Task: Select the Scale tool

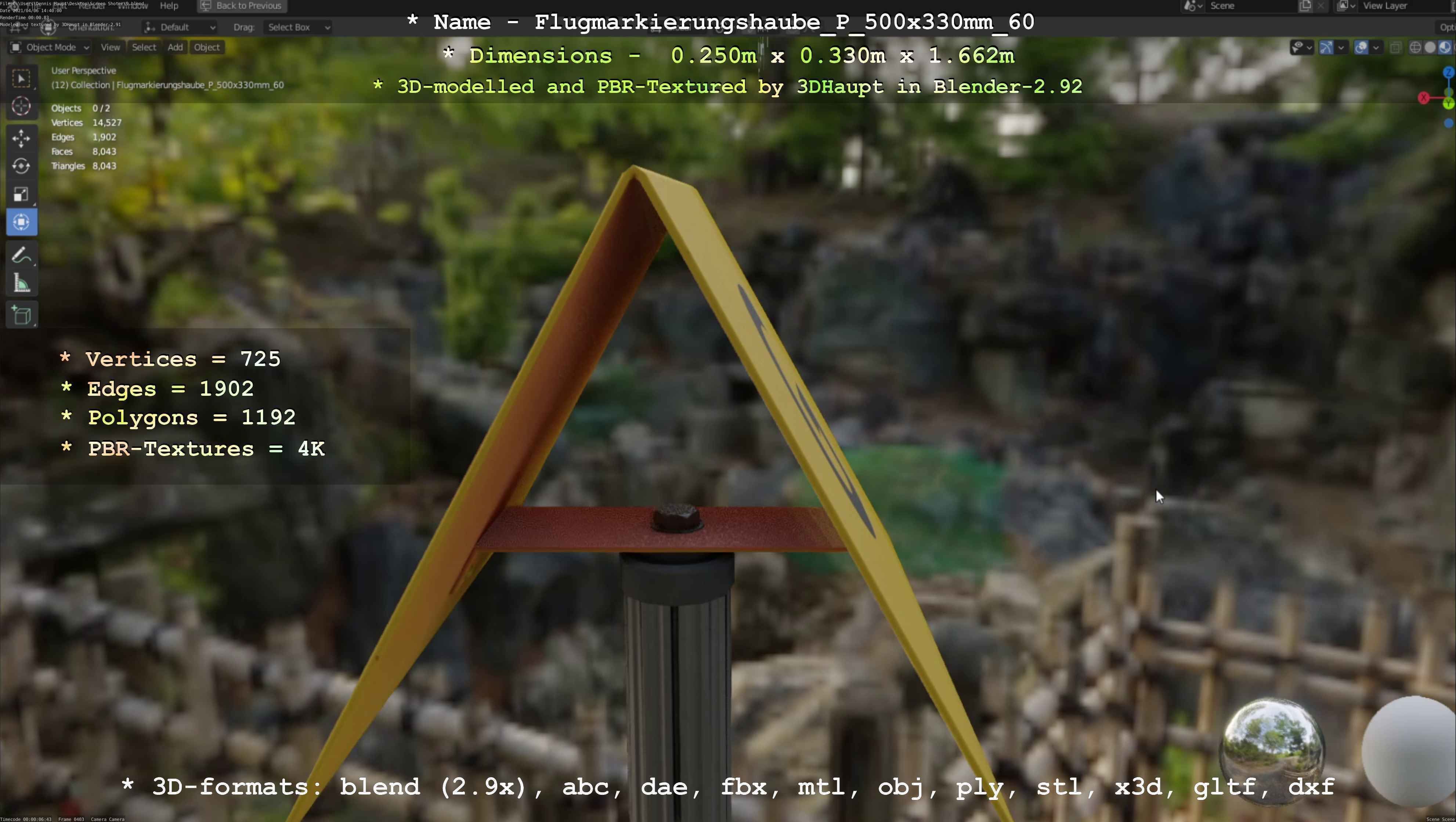Action: [x=21, y=194]
